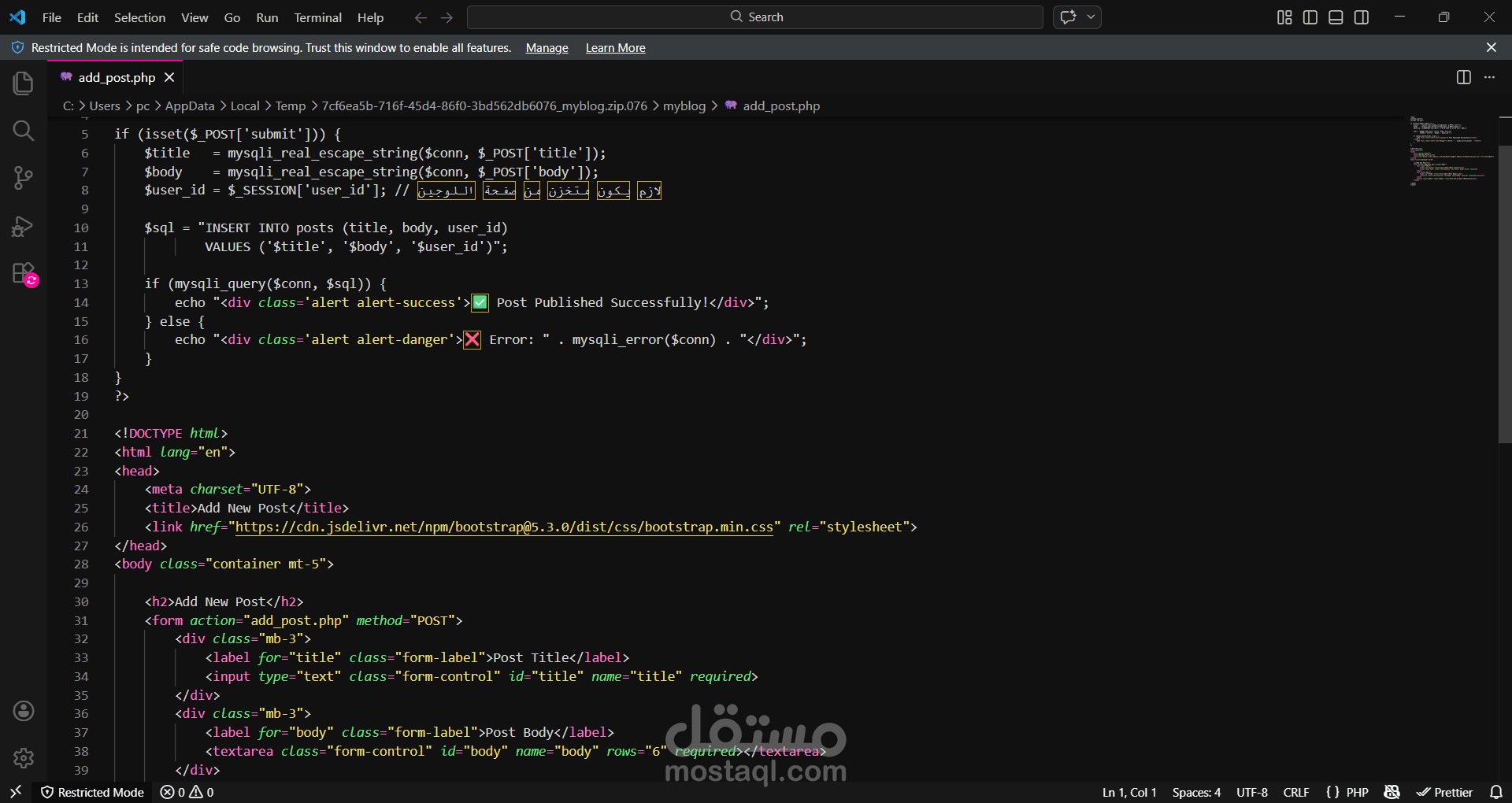Viewport: 1512px width, 803px height.
Task: Expand the Copilot chat dropdown arrow
Action: pos(1091,17)
